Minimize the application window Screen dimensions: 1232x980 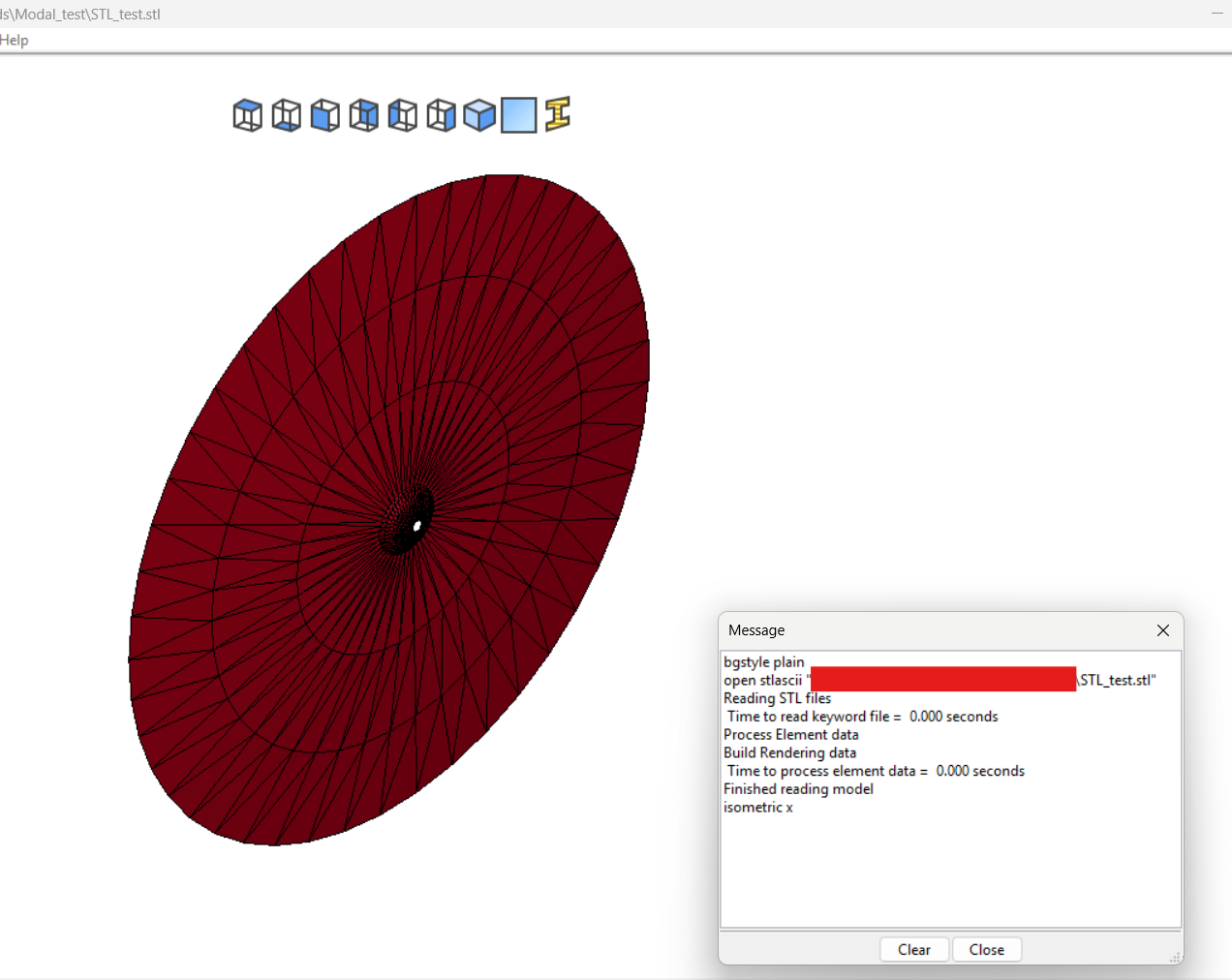click(1217, 14)
